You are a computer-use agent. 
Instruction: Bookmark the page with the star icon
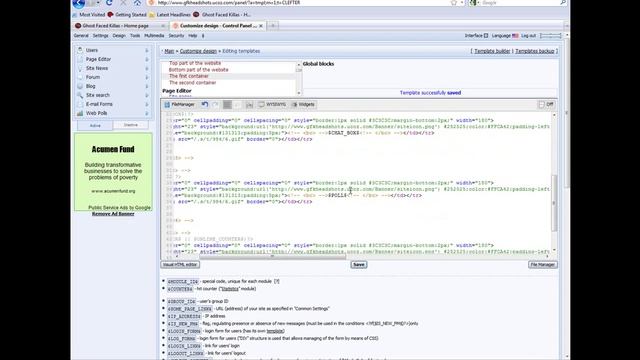point(453,3)
